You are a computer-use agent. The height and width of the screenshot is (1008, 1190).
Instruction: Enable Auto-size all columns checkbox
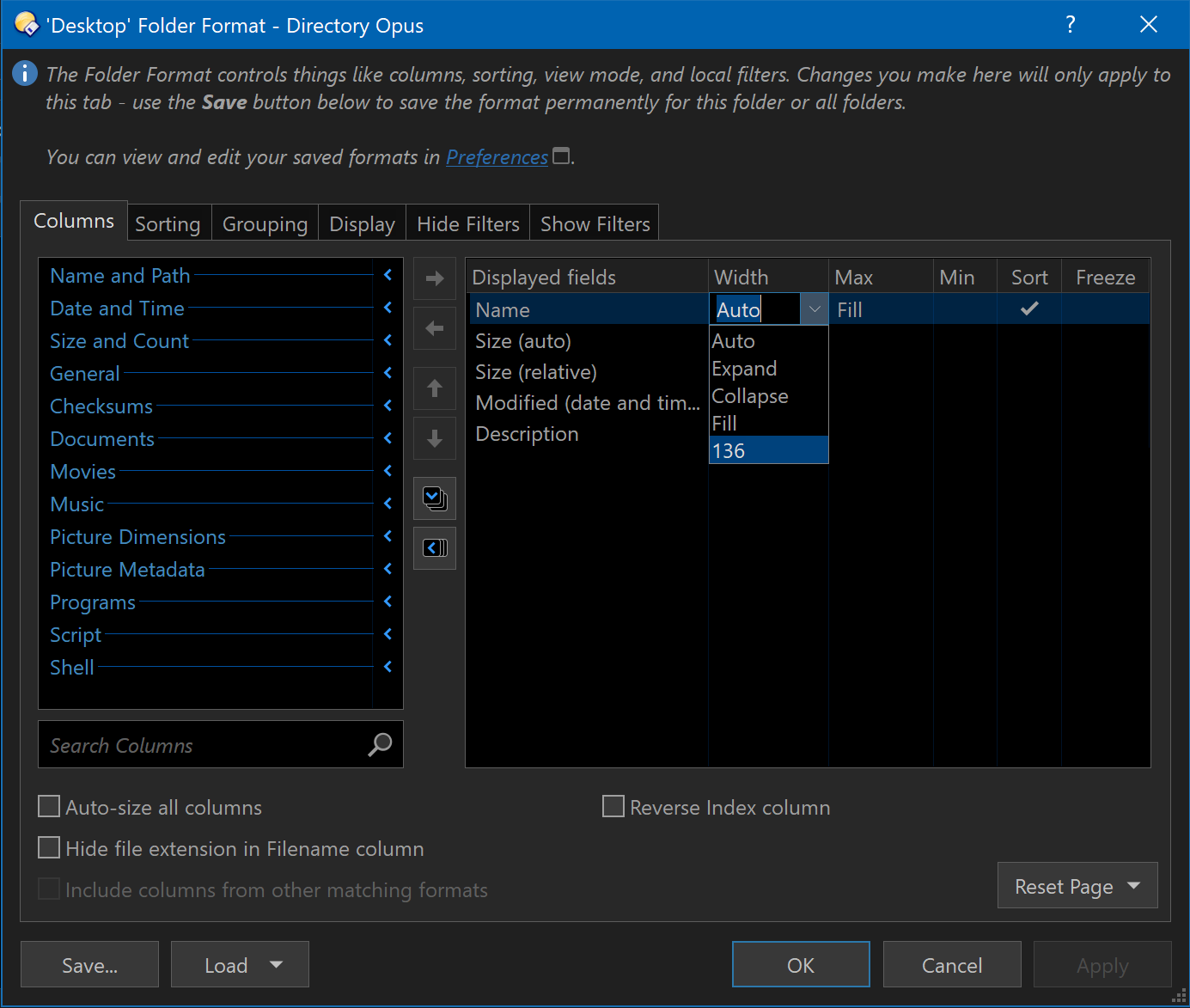click(x=50, y=807)
